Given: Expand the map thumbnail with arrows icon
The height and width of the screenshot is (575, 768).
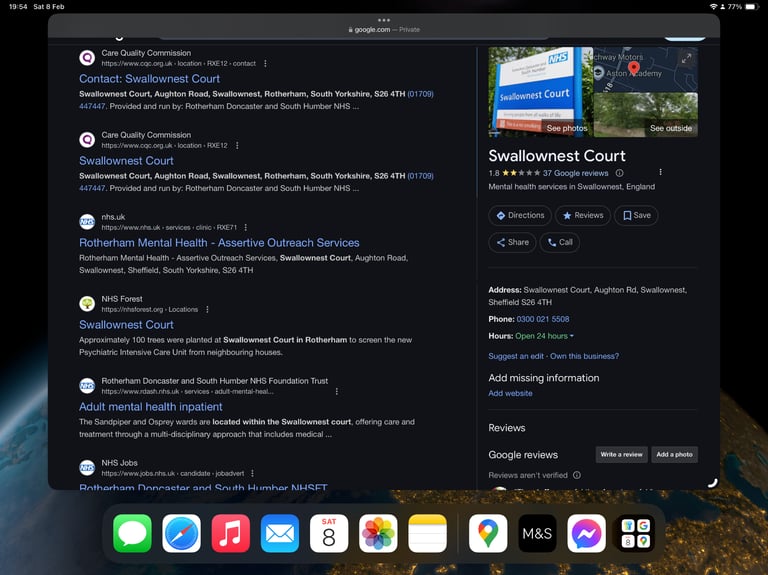Looking at the screenshot, I should tap(686, 58).
